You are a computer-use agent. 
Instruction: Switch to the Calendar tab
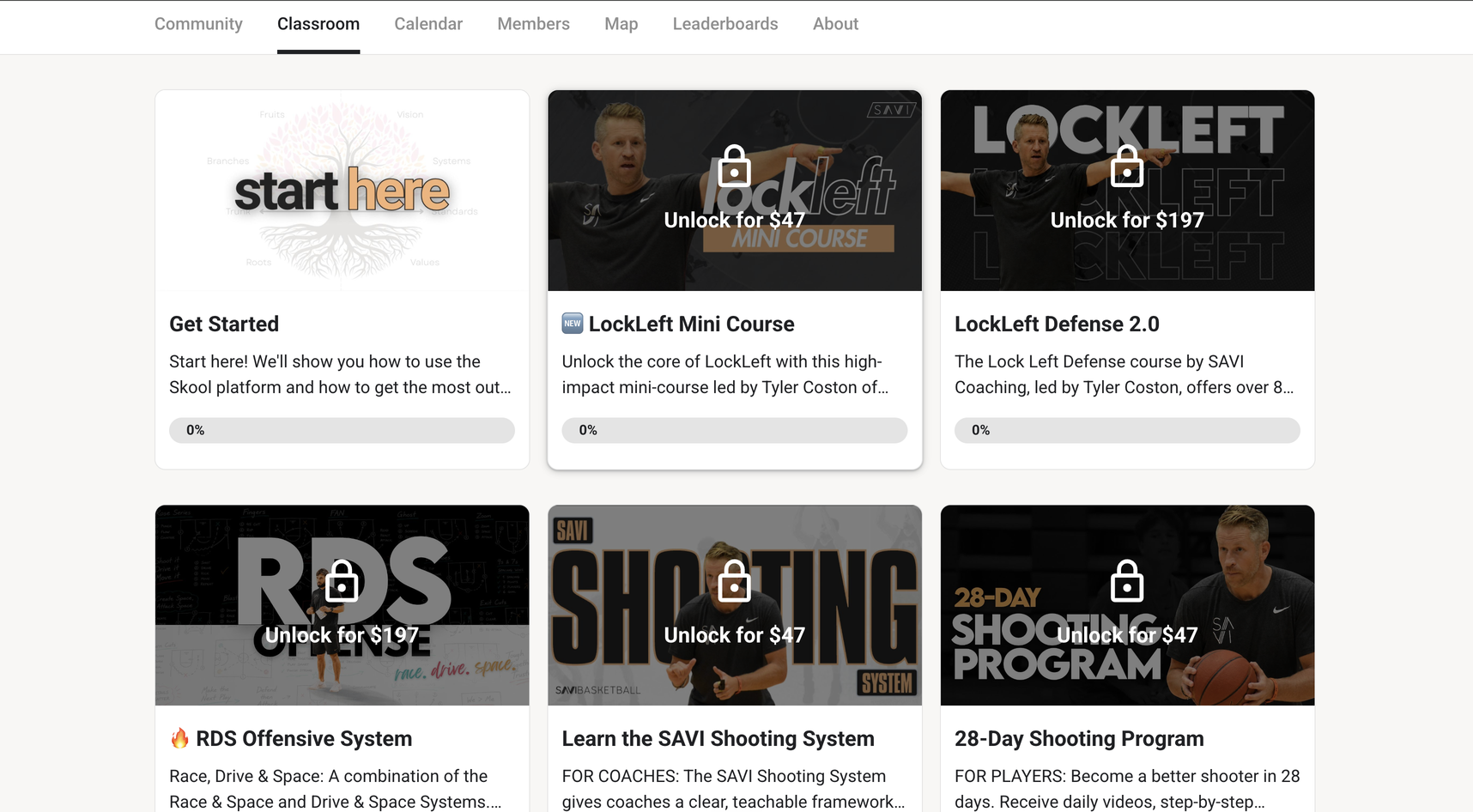click(x=428, y=24)
